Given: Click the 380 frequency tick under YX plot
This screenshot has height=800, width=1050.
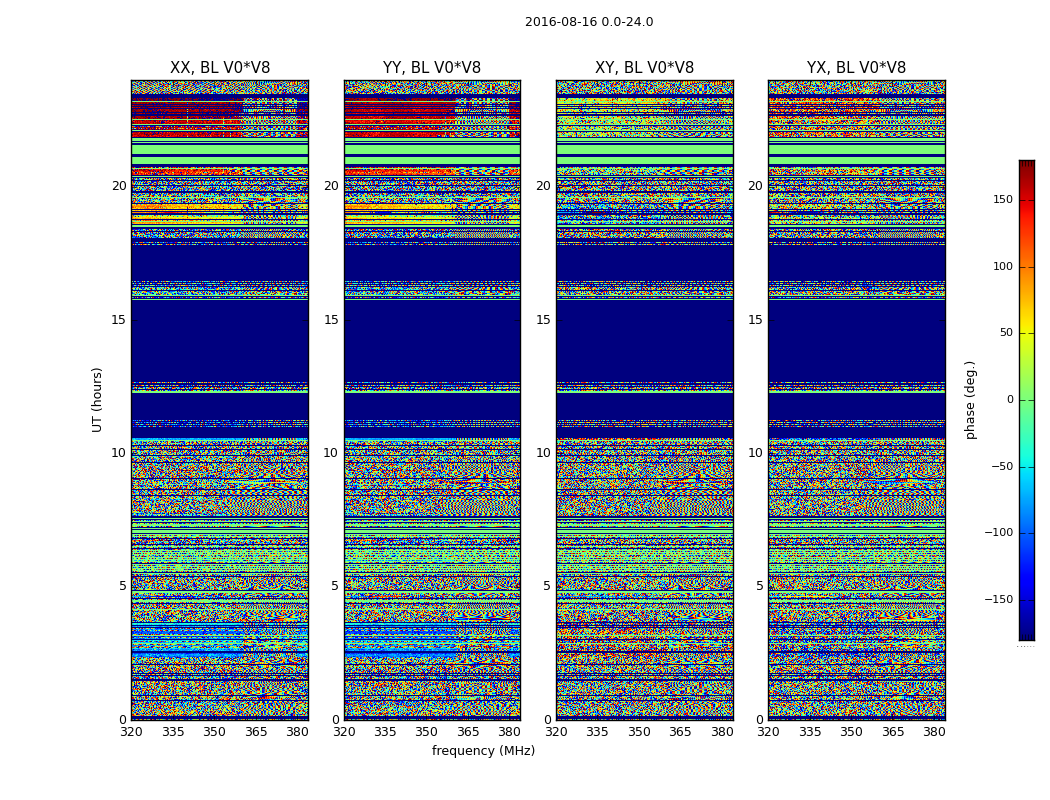Looking at the screenshot, I should click(934, 732).
